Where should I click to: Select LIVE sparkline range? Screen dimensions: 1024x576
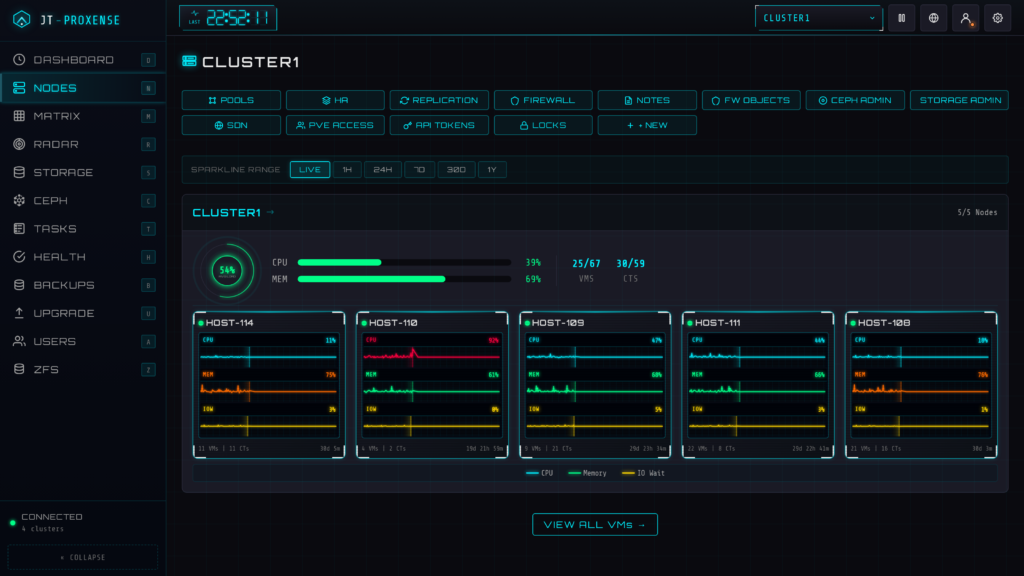click(x=310, y=170)
